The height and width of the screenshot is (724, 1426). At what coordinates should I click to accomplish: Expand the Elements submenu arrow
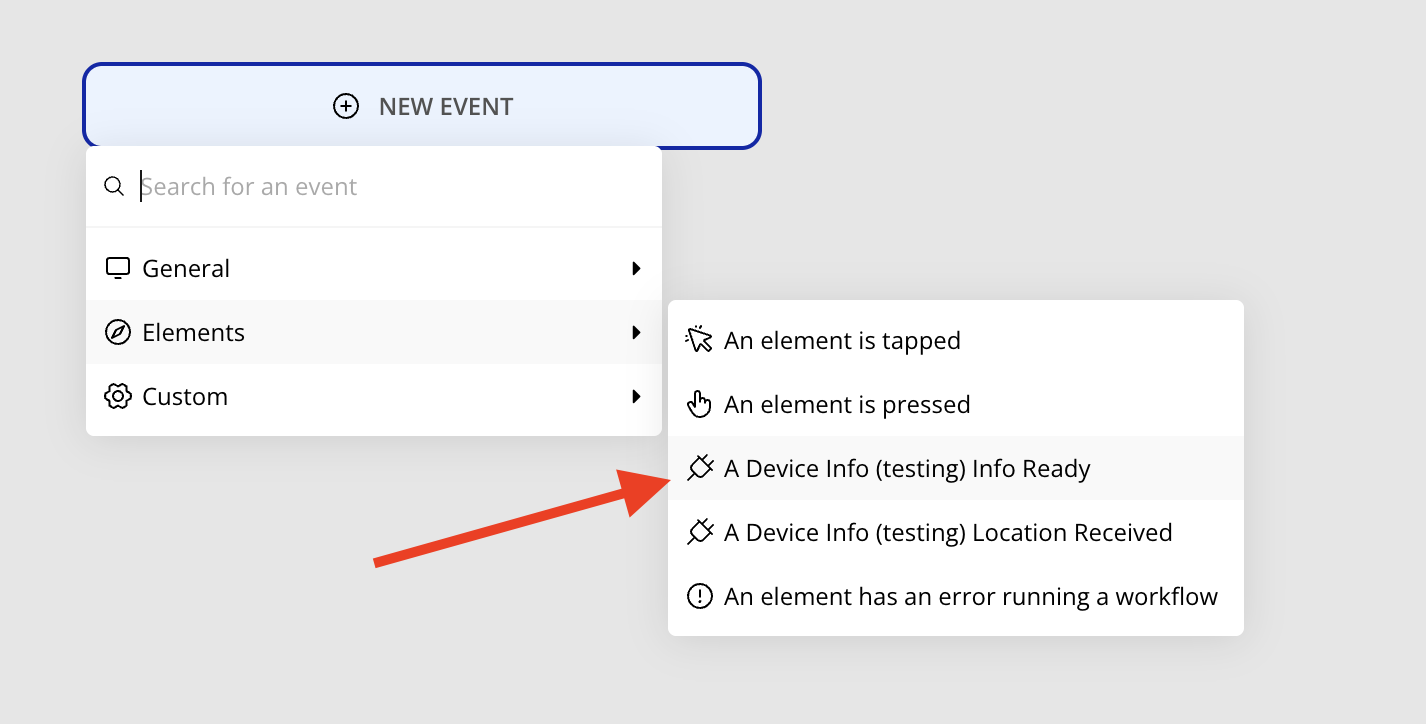[636, 332]
